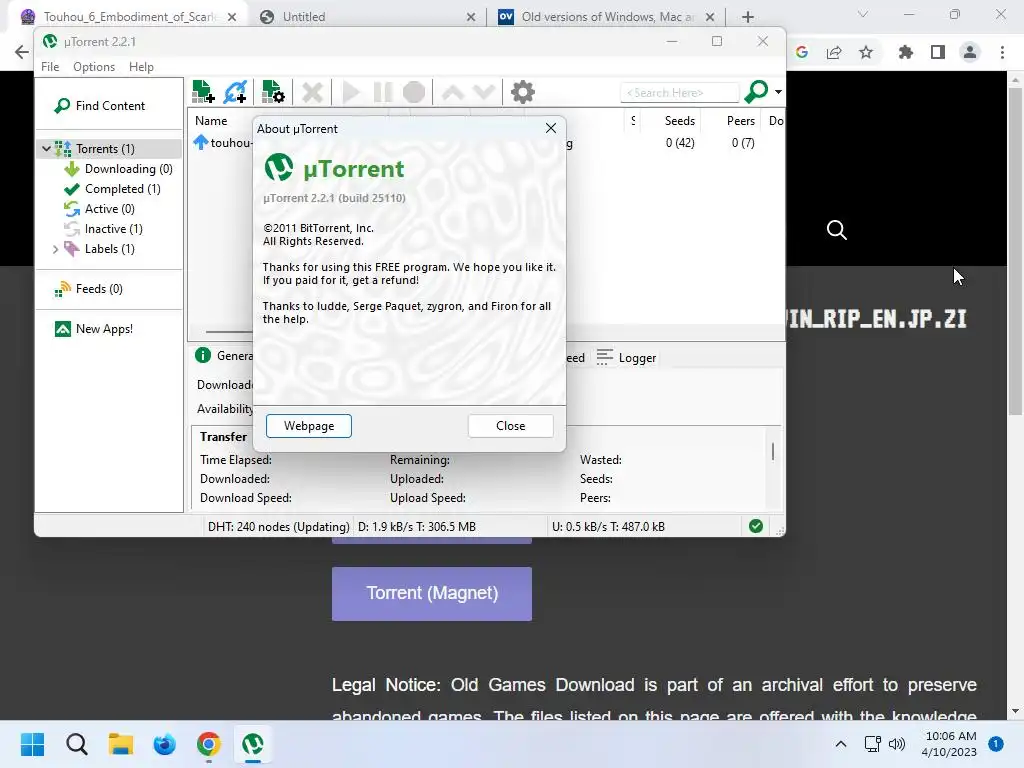
Task: Open the File menu in µTorrent
Action: (x=50, y=67)
